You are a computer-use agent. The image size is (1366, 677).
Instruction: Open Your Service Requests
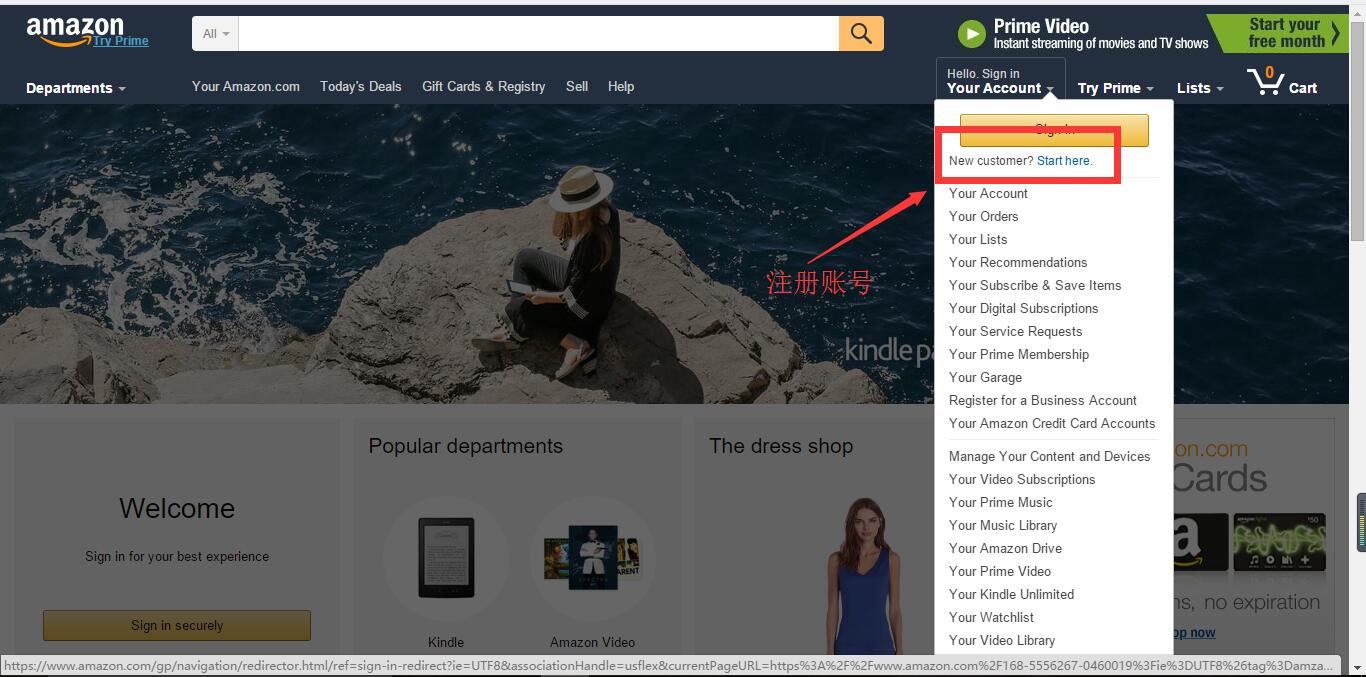(x=1015, y=332)
